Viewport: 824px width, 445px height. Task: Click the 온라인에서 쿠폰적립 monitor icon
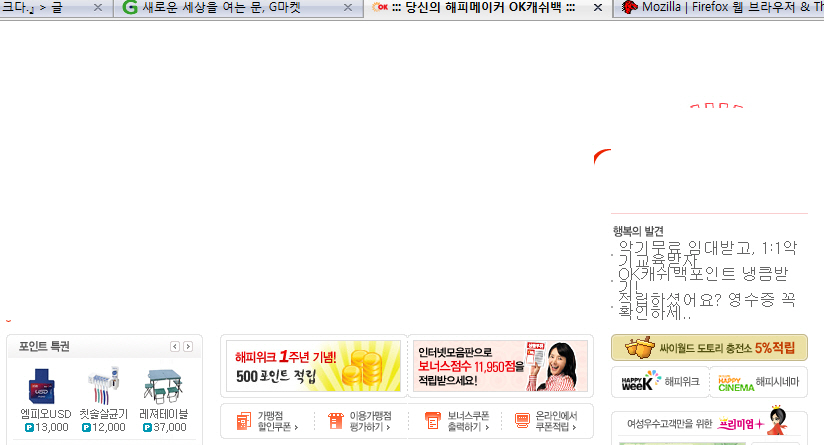tap(522, 421)
